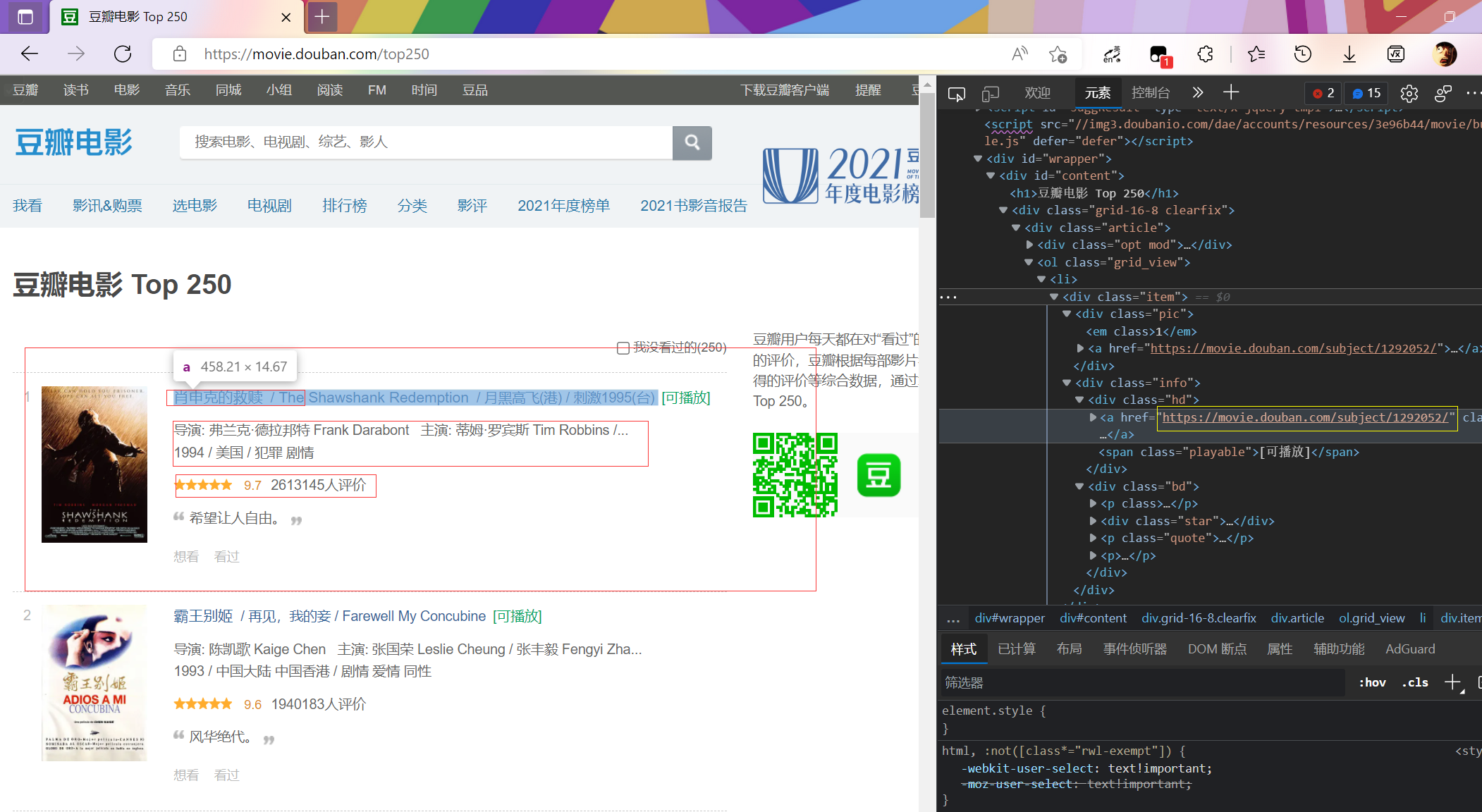Click the 2021年度电影榜 banner image

click(840, 175)
